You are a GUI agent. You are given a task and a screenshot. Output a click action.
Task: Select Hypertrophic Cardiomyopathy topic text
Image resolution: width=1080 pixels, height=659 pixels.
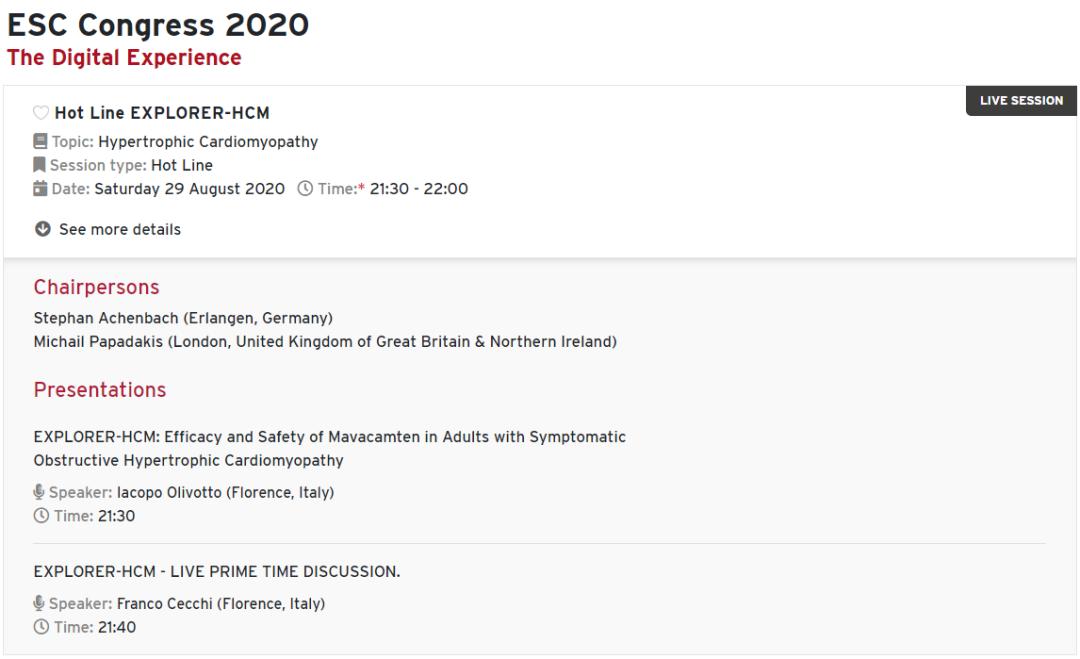coord(208,141)
